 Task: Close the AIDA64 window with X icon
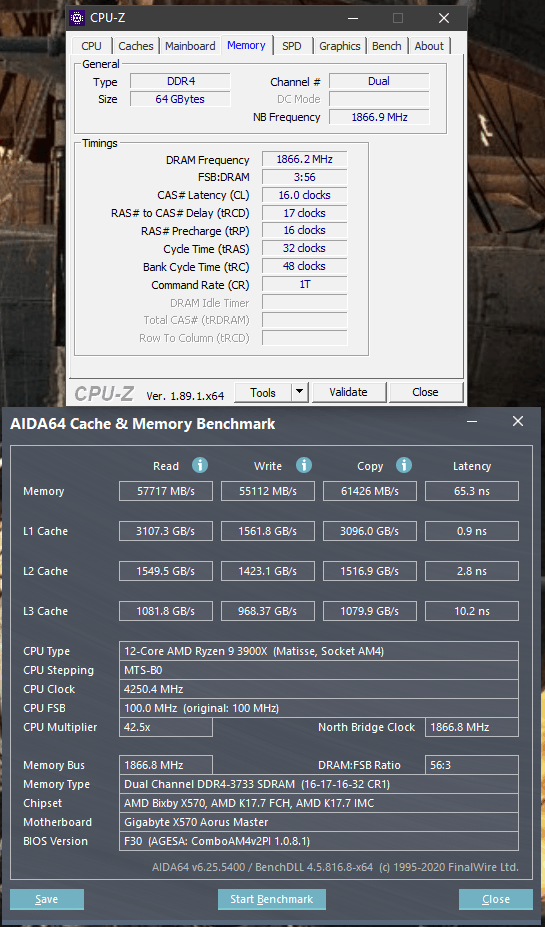tap(518, 421)
